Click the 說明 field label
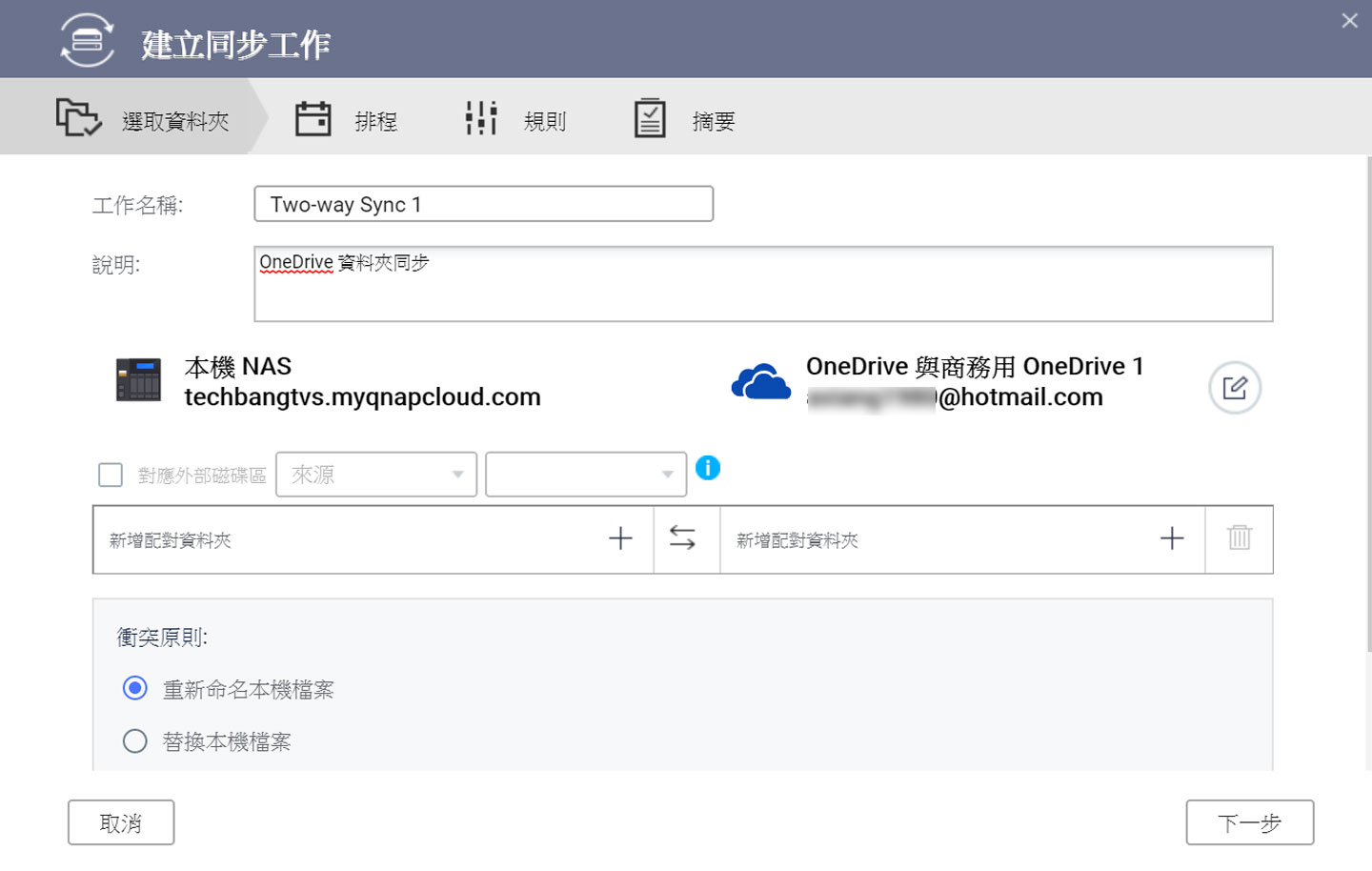1372x871 pixels. tap(116, 265)
